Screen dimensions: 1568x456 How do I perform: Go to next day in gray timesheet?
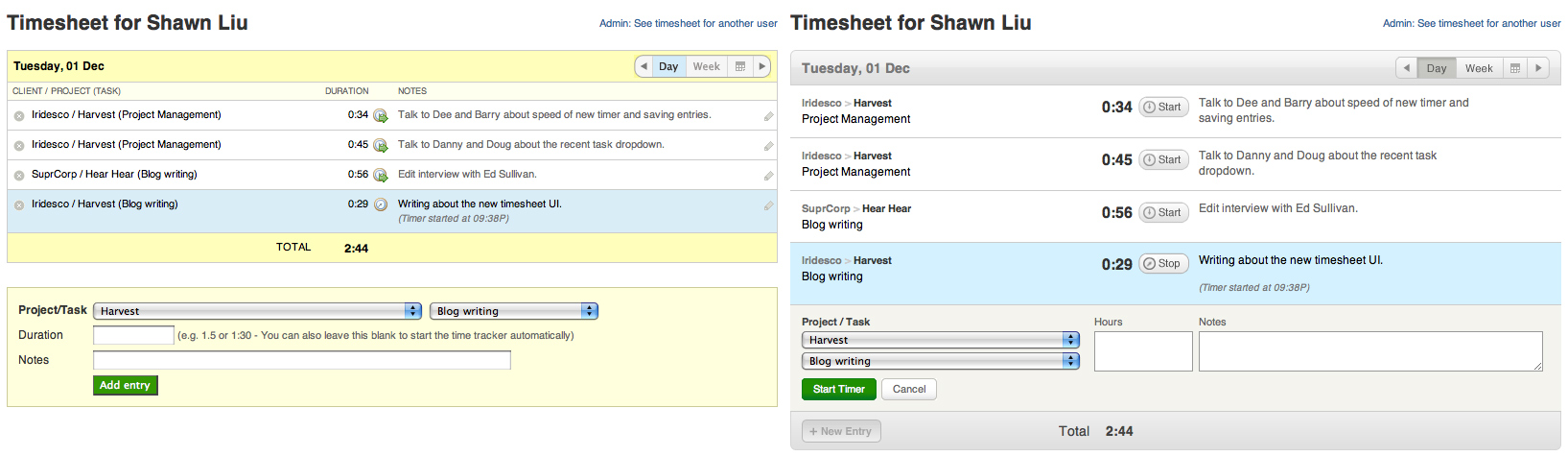tap(1538, 68)
